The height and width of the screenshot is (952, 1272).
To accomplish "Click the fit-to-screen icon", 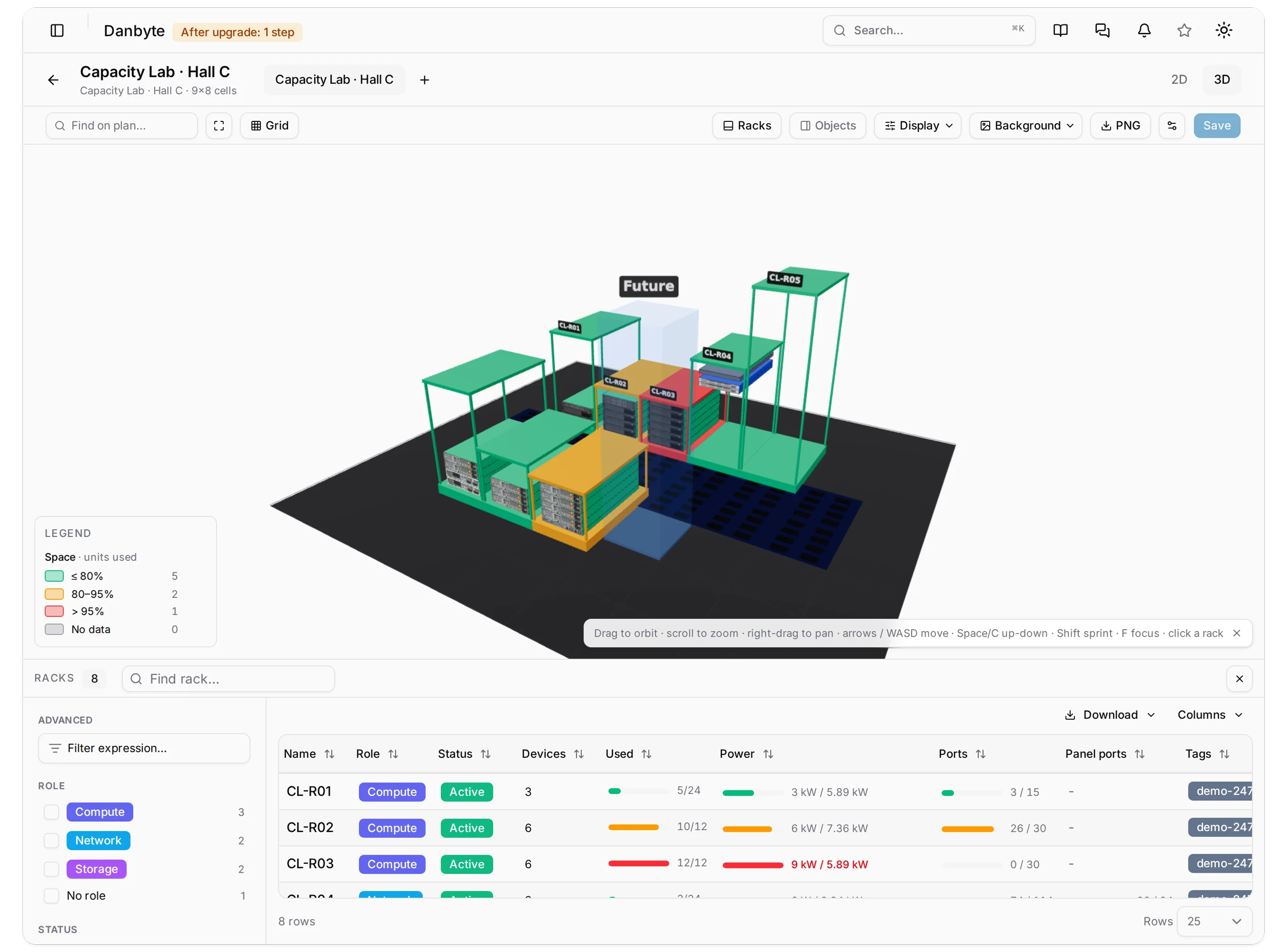I will pos(219,125).
